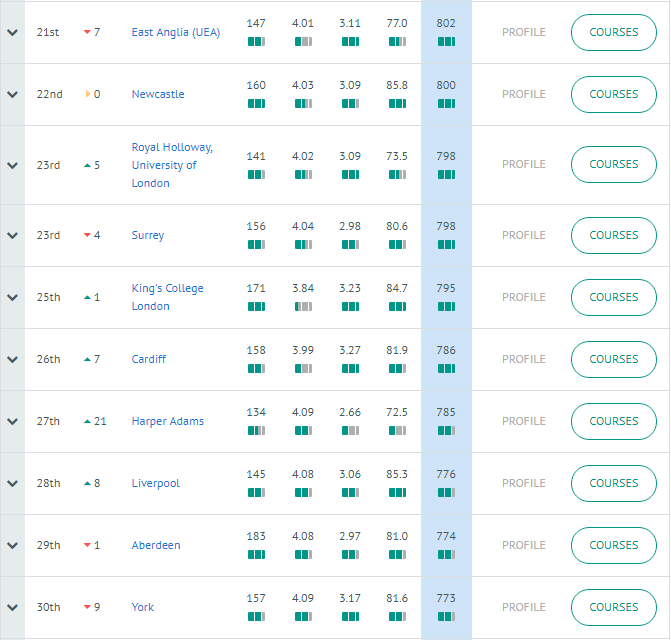Select Cardiff's overall score 786
The width and height of the screenshot is (671, 640).
(446, 350)
